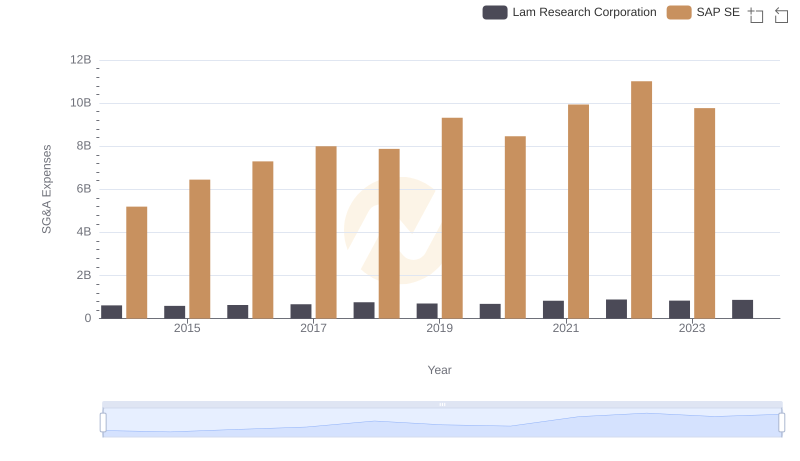Click the 6B y-axis label
The width and height of the screenshot is (800, 461).
pyautogui.click(x=84, y=189)
